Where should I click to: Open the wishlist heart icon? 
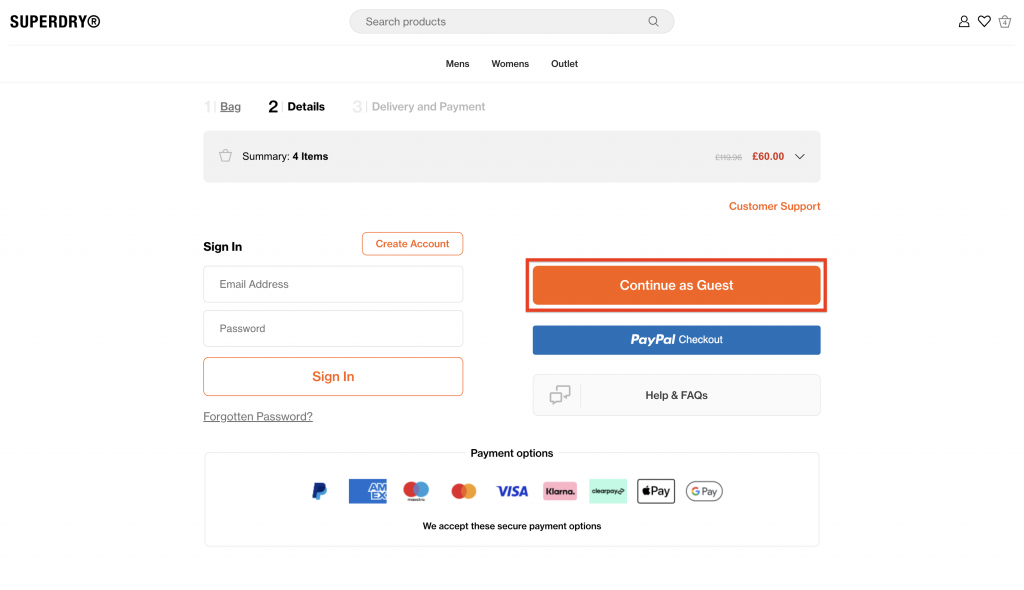coord(984,21)
